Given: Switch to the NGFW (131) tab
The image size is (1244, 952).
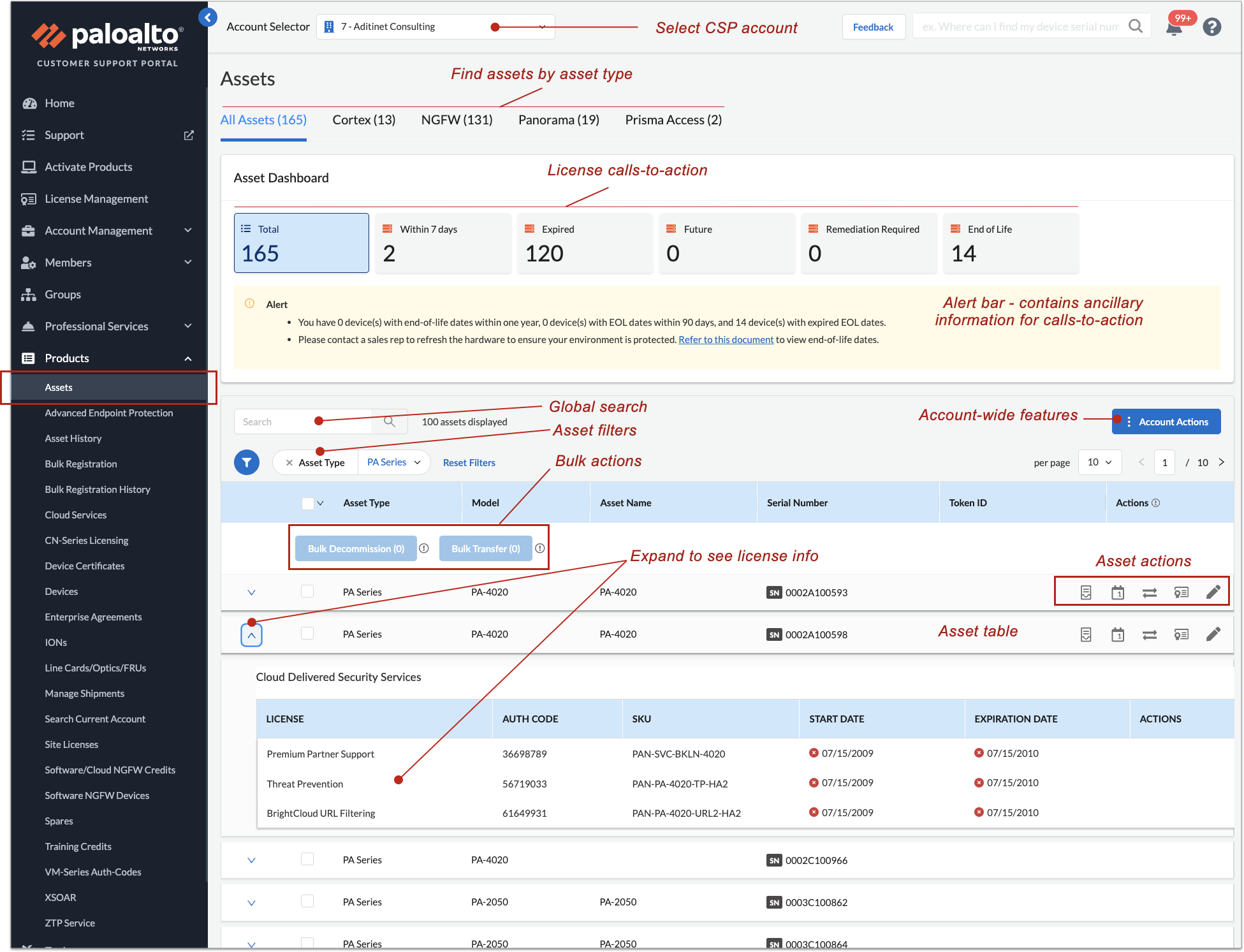Looking at the screenshot, I should click(457, 121).
